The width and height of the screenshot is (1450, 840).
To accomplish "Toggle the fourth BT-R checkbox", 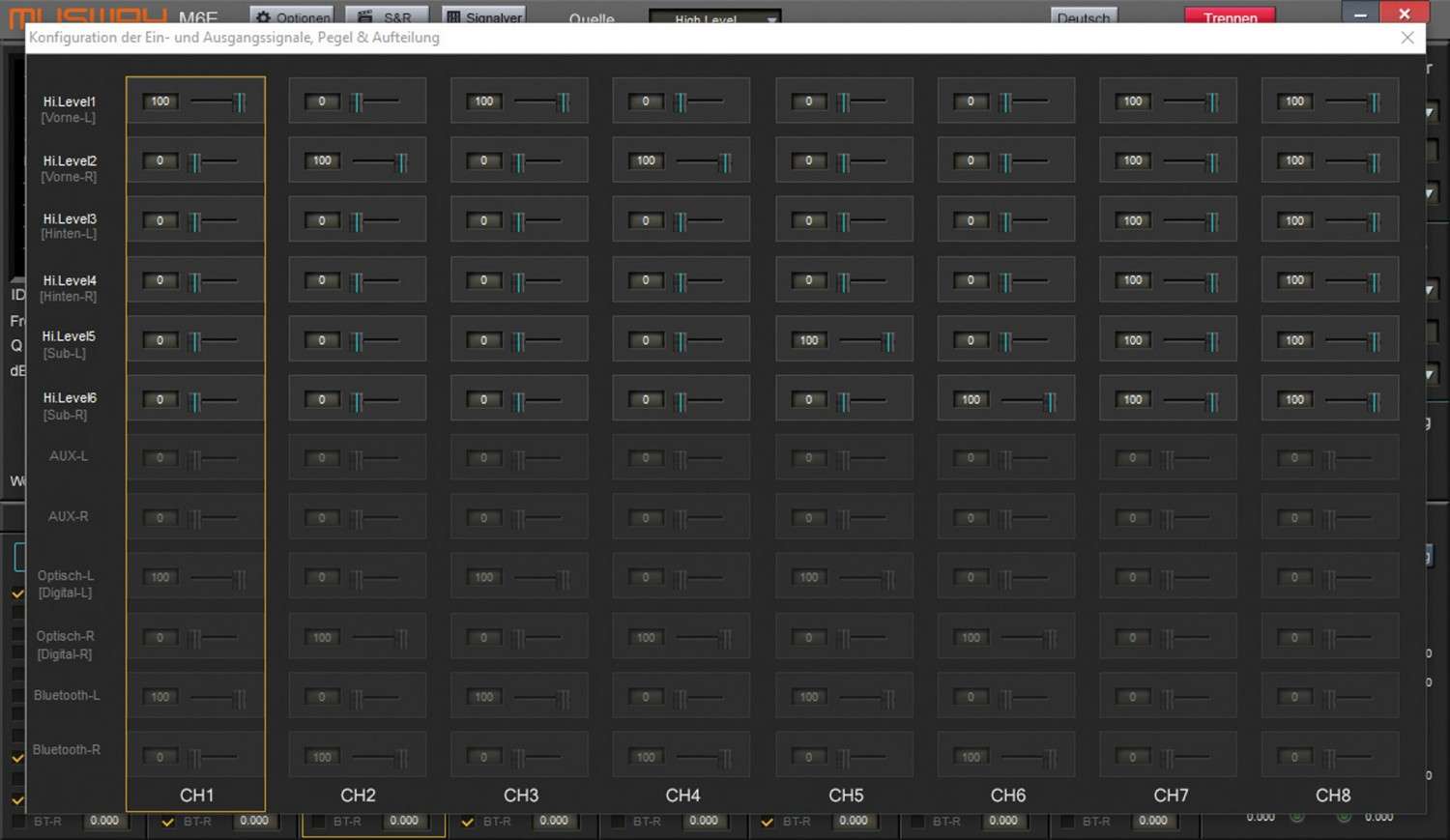I will tap(468, 822).
